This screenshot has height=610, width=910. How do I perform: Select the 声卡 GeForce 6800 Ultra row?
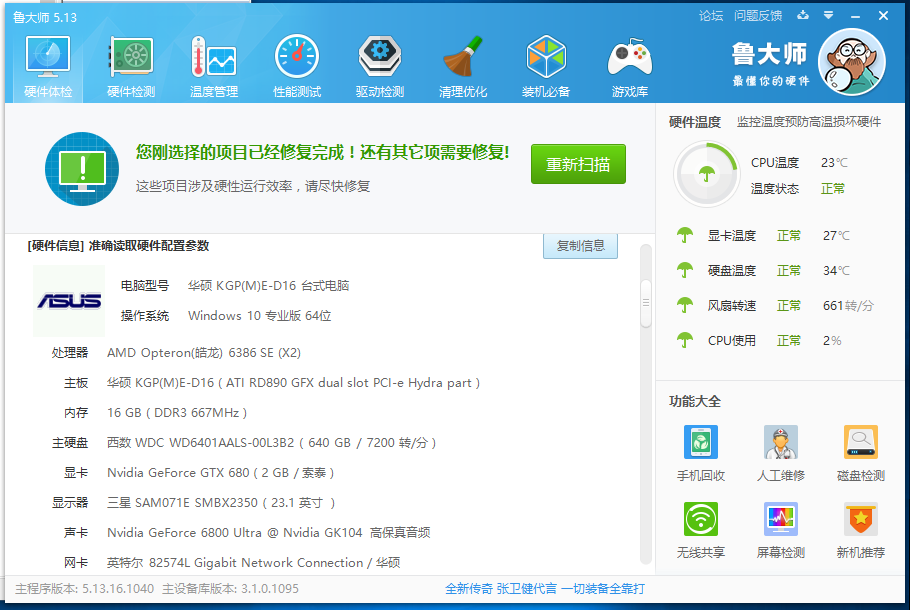(x=247, y=533)
